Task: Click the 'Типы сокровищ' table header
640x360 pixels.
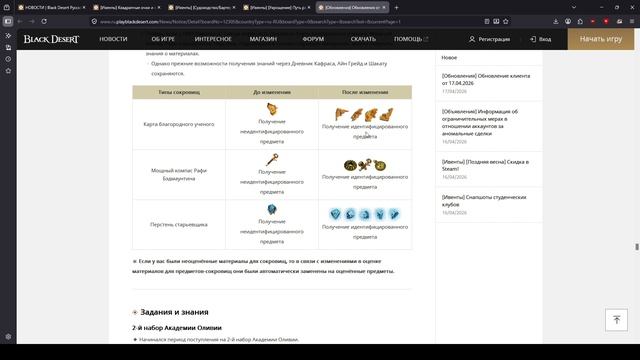Action: 179,92
